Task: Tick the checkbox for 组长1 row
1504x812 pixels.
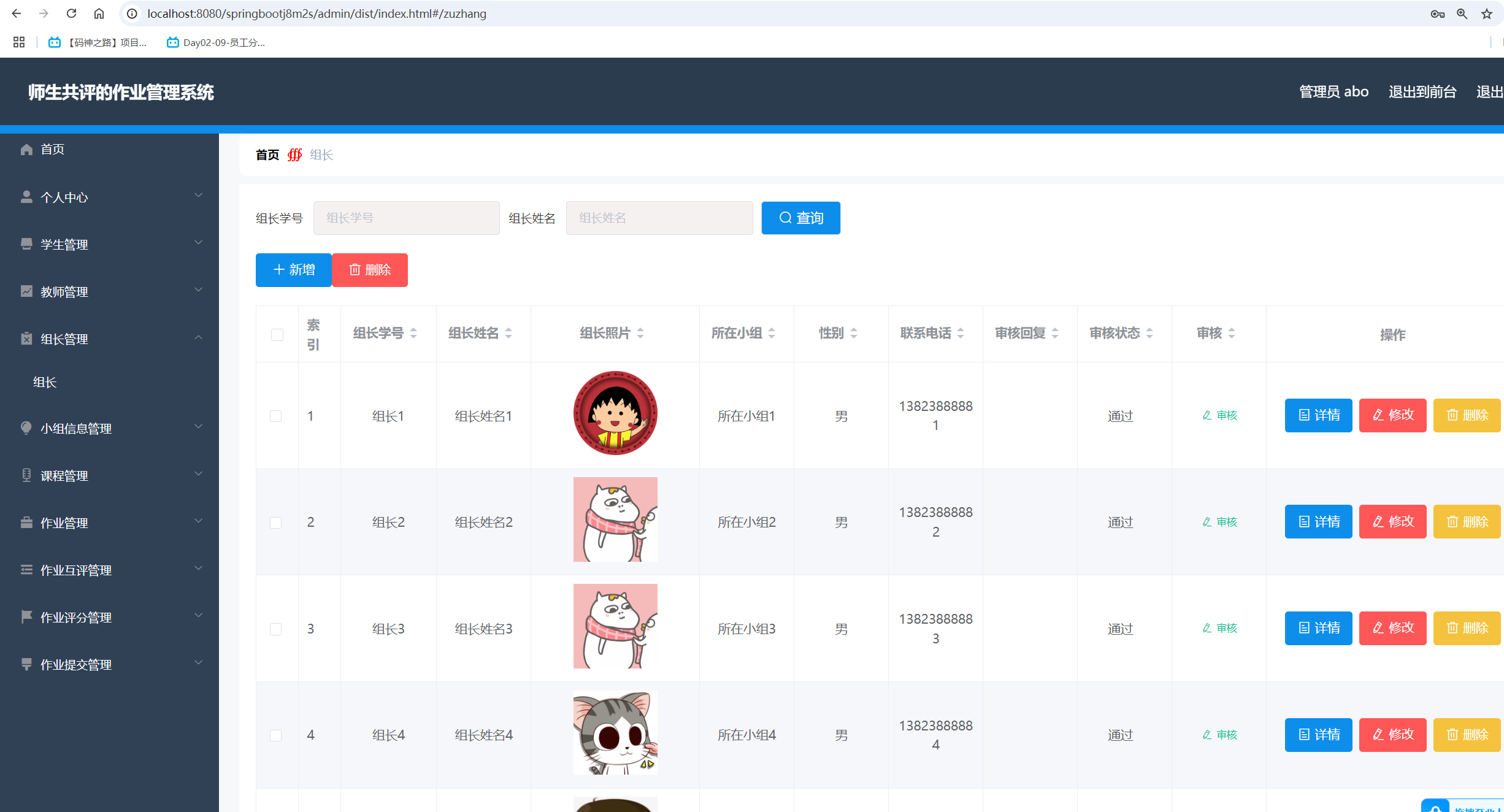Action: tap(277, 415)
